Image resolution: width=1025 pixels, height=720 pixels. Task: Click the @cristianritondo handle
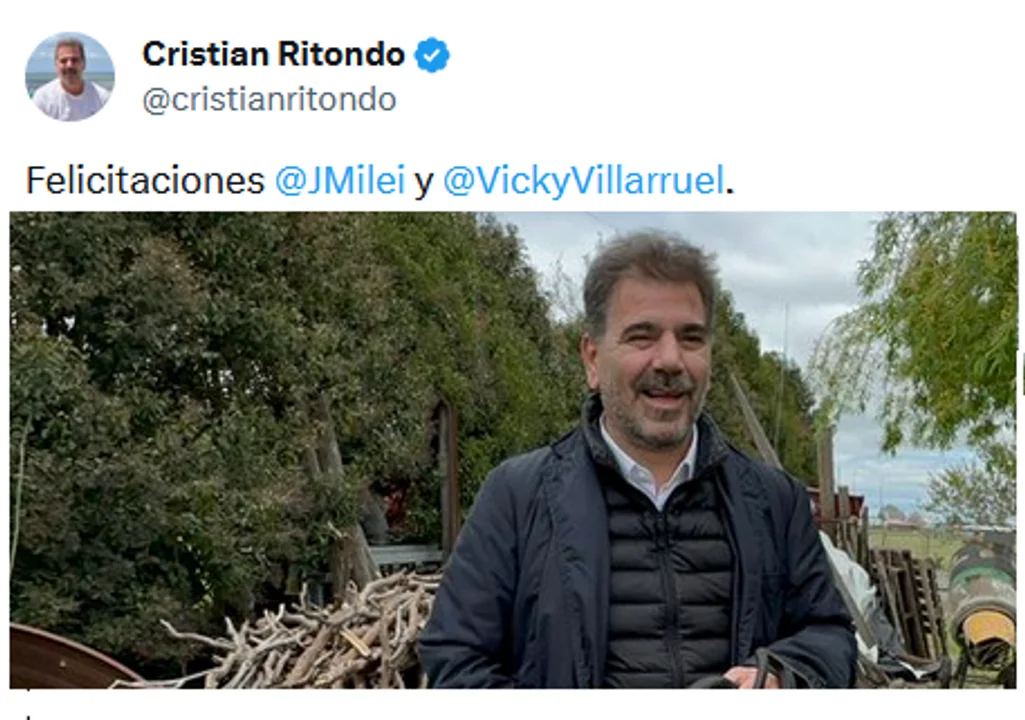point(269,99)
